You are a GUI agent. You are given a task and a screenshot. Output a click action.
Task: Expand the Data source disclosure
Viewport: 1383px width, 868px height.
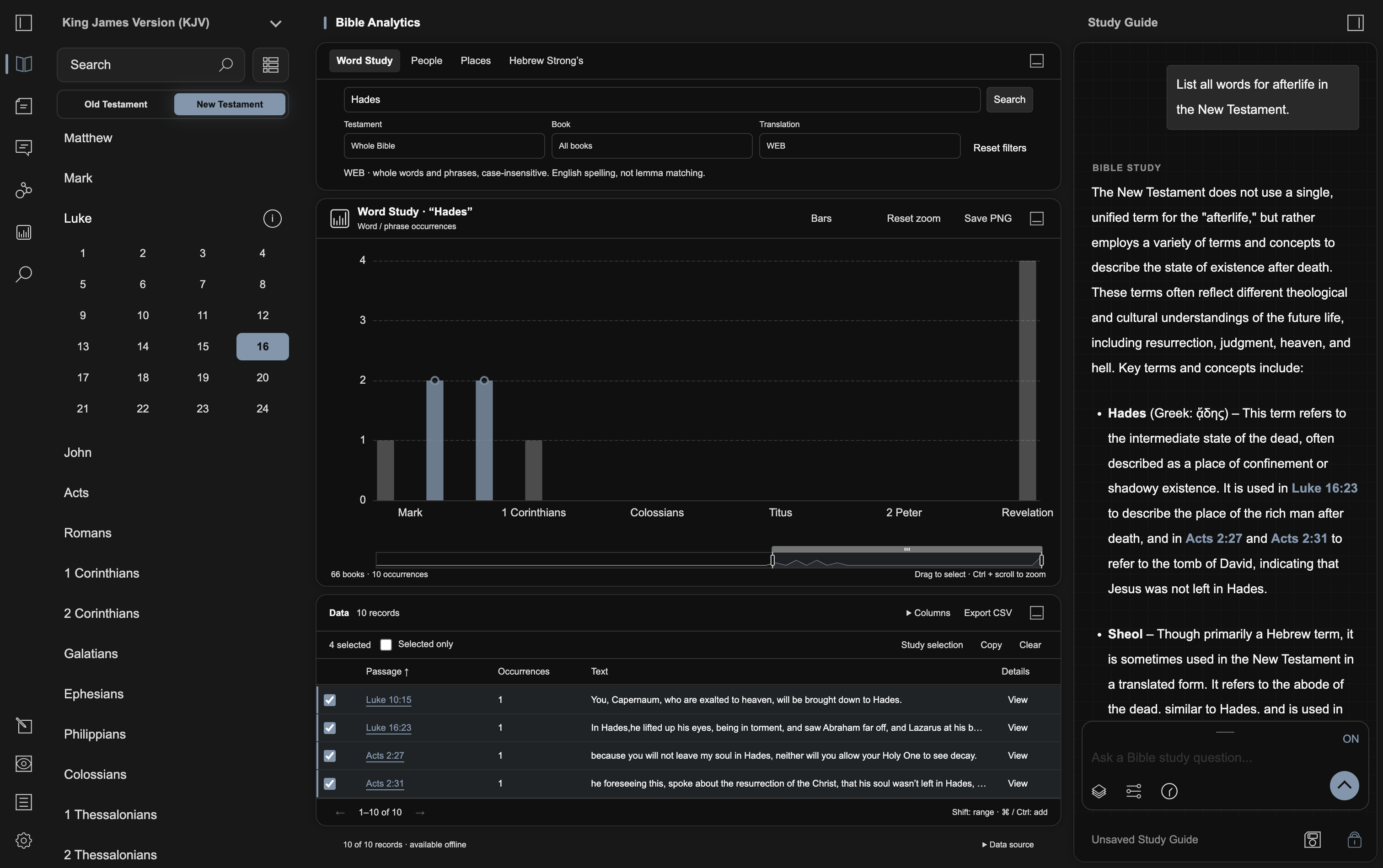tap(1008, 845)
